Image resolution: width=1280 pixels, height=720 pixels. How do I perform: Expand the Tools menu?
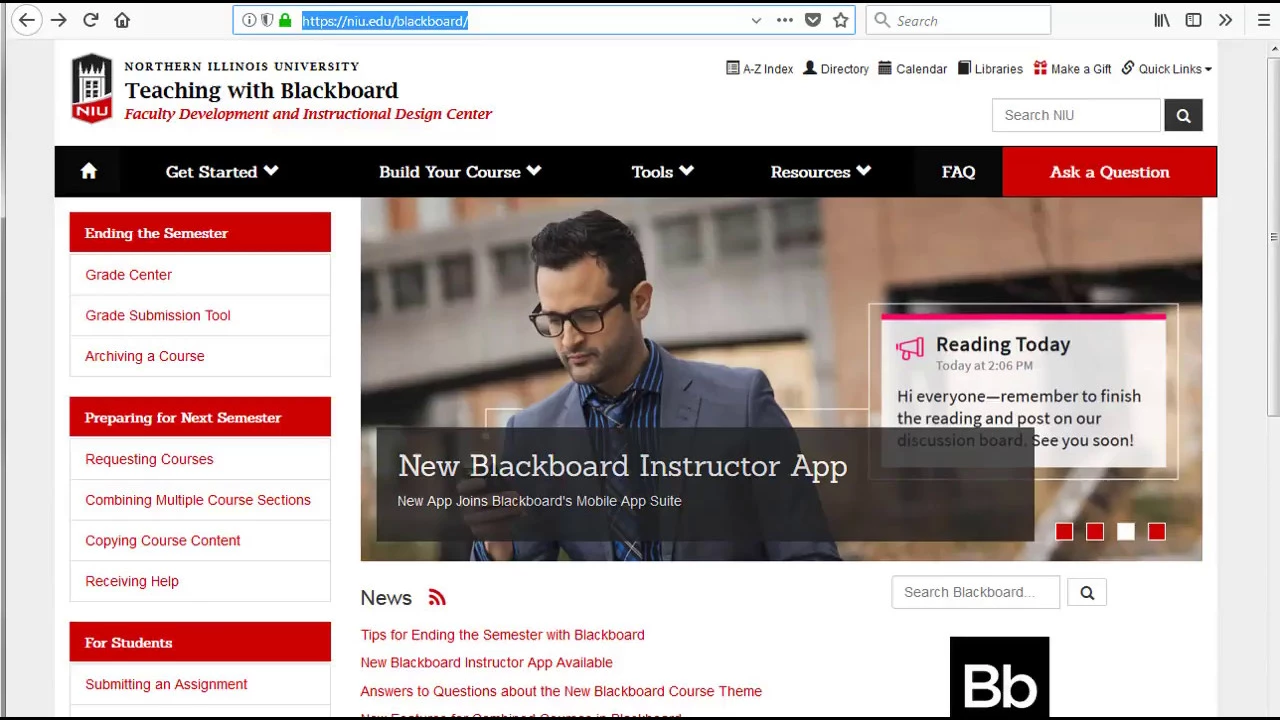coord(662,172)
